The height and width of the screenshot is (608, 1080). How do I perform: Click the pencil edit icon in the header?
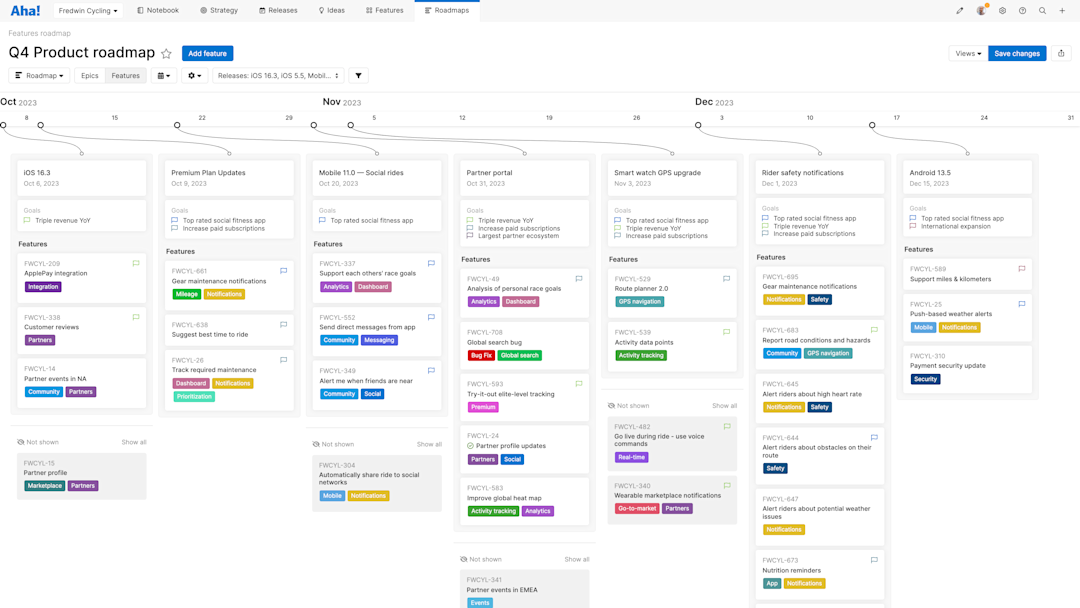(x=960, y=10)
